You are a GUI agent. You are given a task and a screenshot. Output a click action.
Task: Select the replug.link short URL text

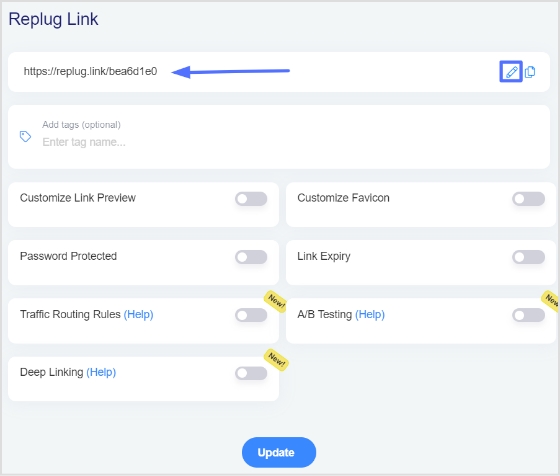[x=90, y=71]
